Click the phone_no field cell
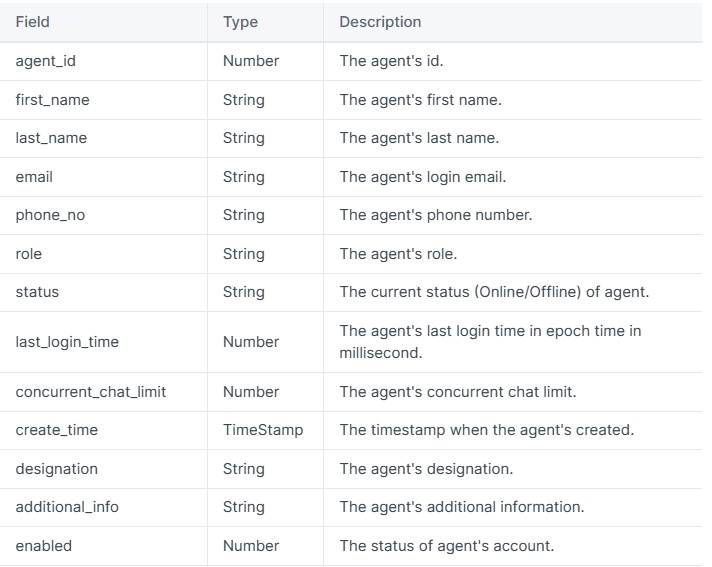This screenshot has width=712, height=567. point(50,215)
